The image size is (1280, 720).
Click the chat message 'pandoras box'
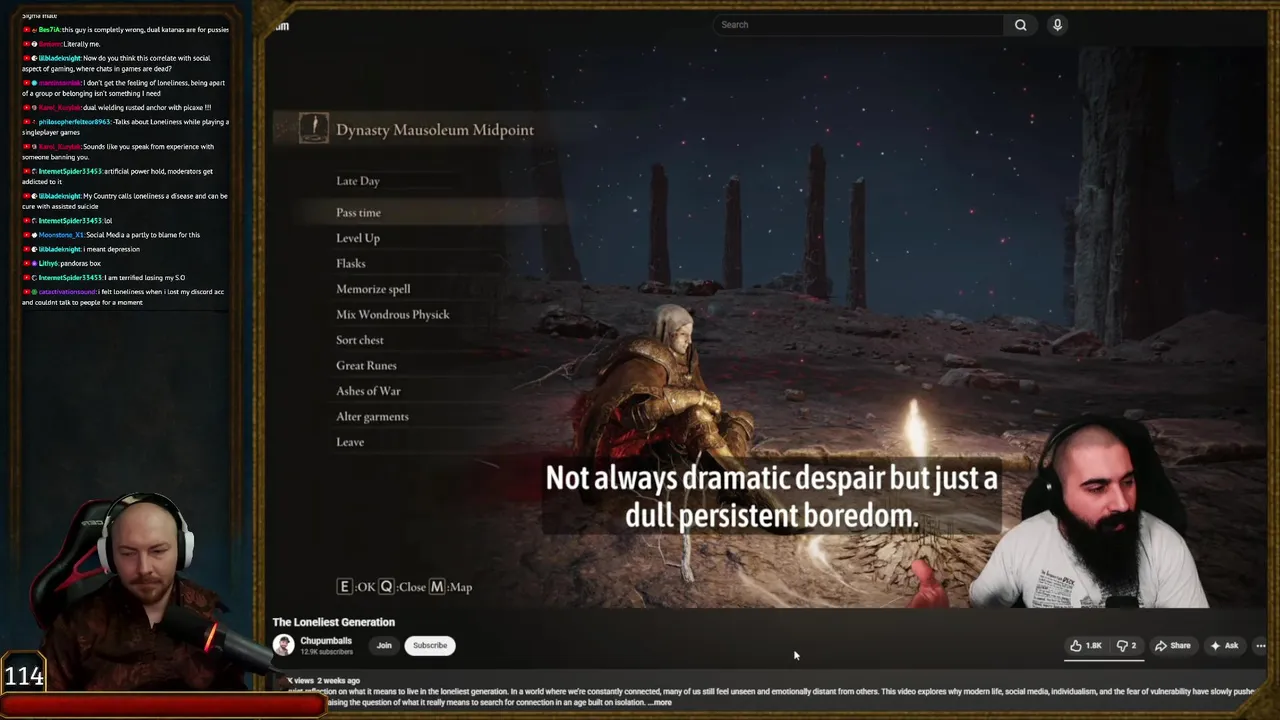click(x=80, y=263)
